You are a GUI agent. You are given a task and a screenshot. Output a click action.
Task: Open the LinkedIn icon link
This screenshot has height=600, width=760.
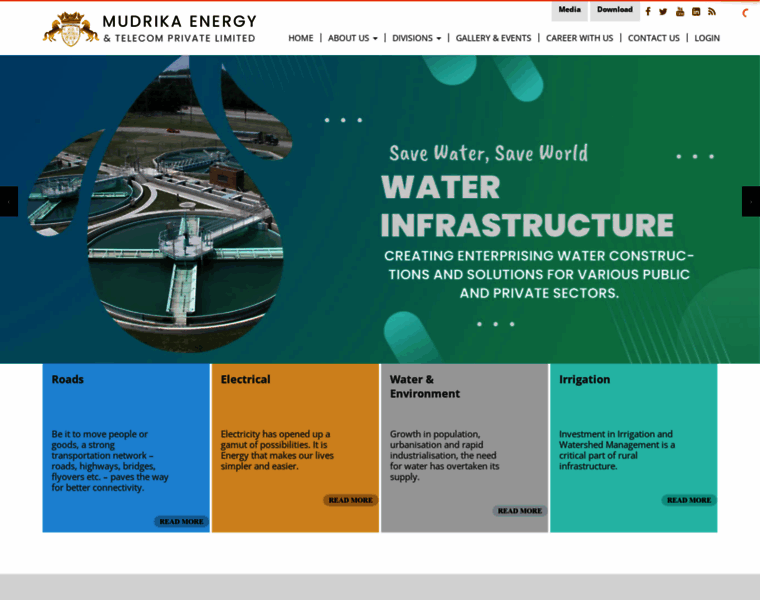click(696, 12)
